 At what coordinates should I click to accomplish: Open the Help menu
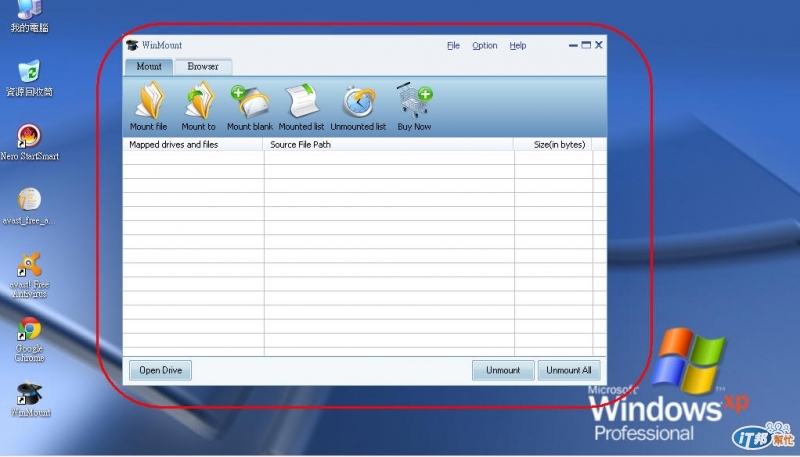pos(517,45)
